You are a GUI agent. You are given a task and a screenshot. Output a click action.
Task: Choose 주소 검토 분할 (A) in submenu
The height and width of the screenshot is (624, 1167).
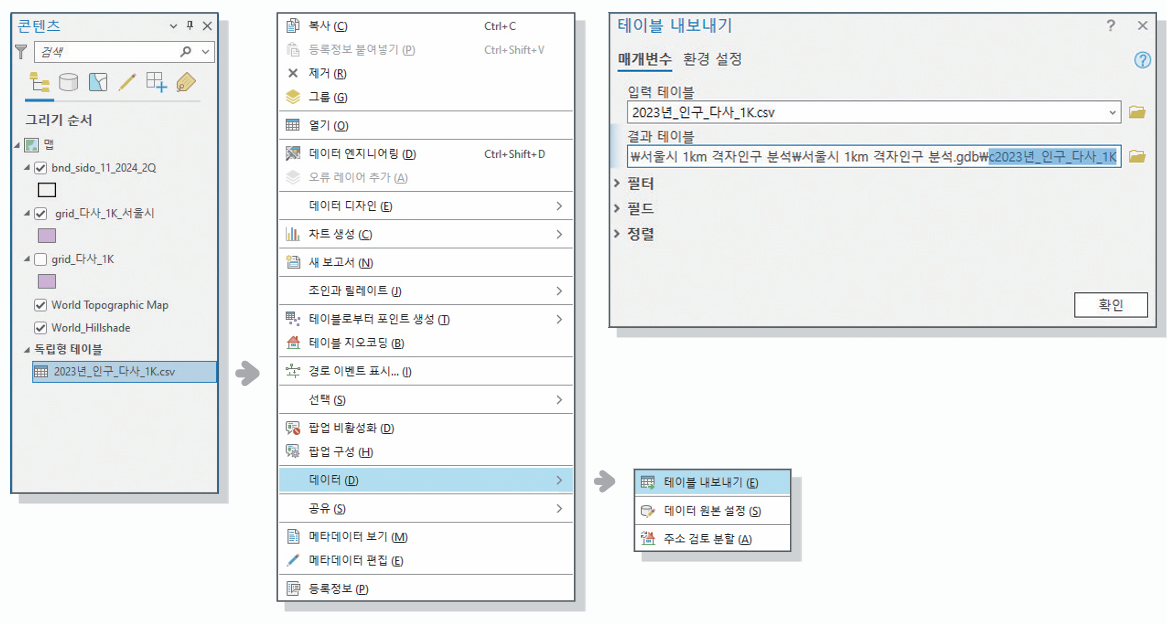712,538
